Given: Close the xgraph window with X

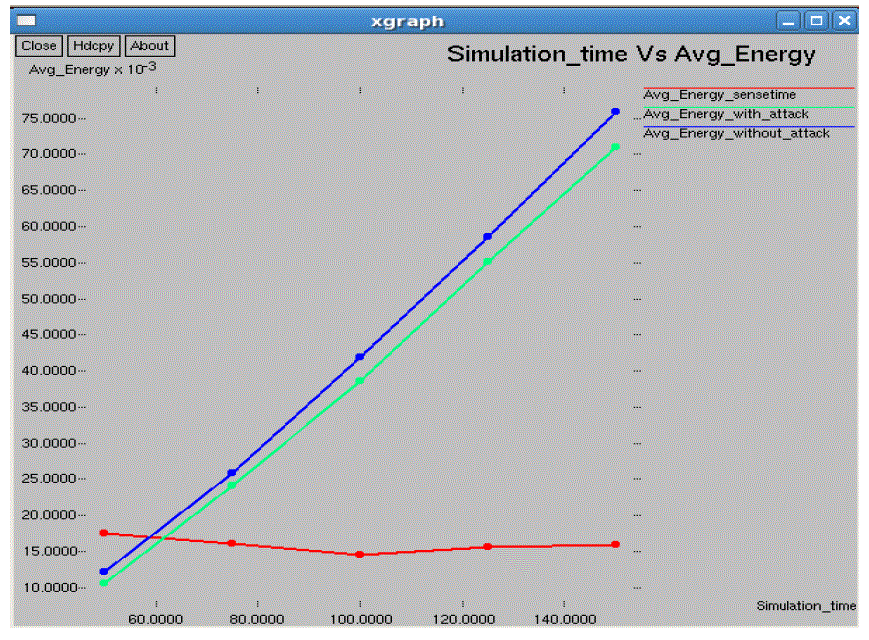Looking at the screenshot, I should click(x=845, y=21).
